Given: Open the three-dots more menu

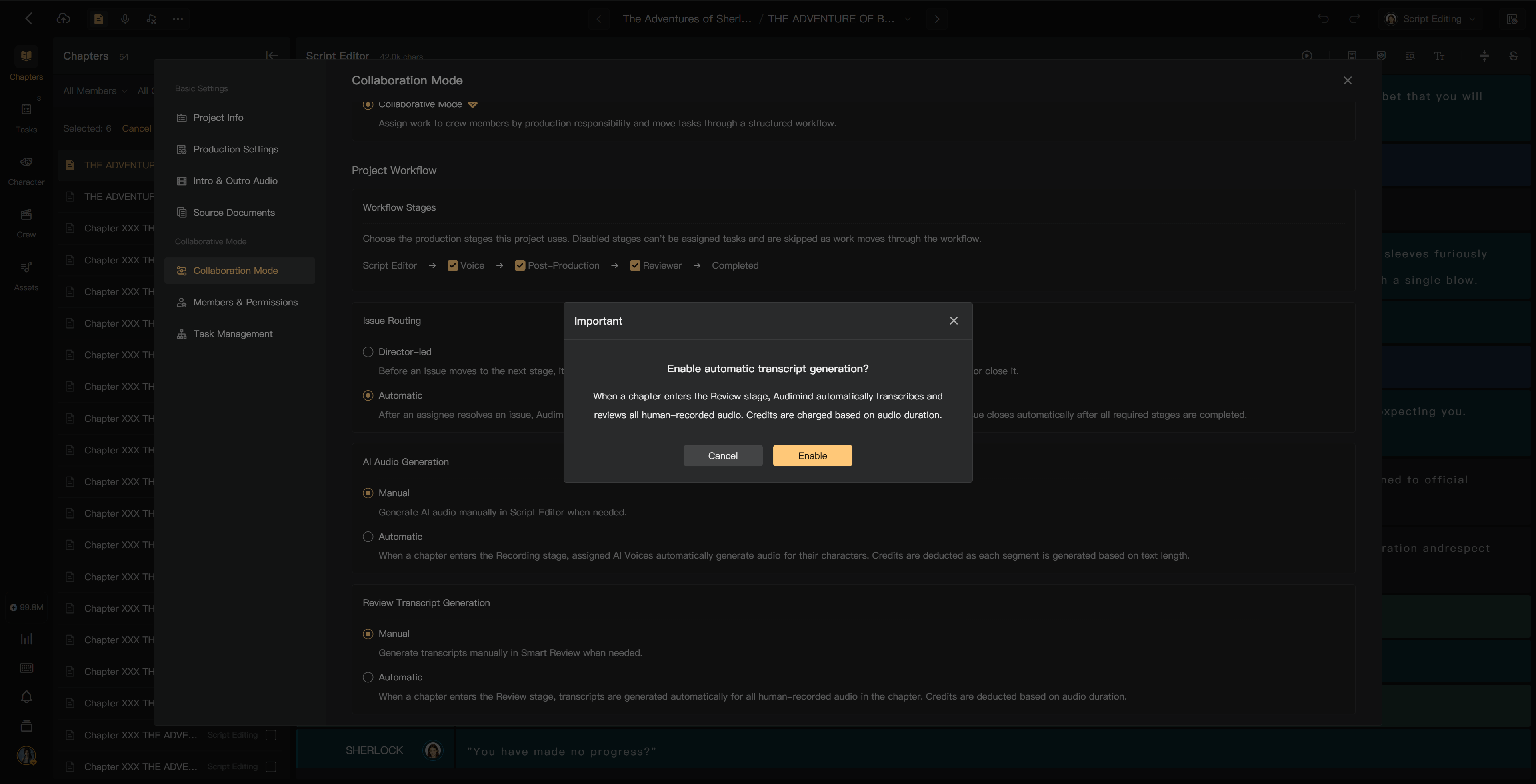Looking at the screenshot, I should 178,19.
